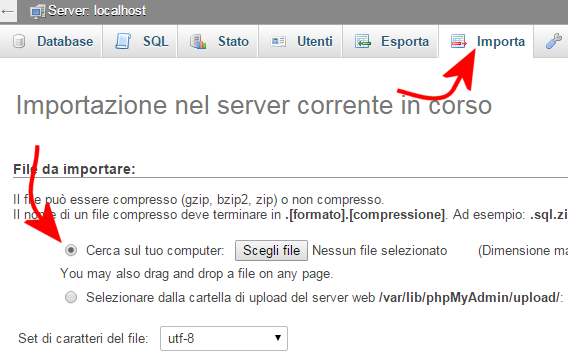Click the wrench settings tab icon
The height and width of the screenshot is (364, 568).
[554, 41]
